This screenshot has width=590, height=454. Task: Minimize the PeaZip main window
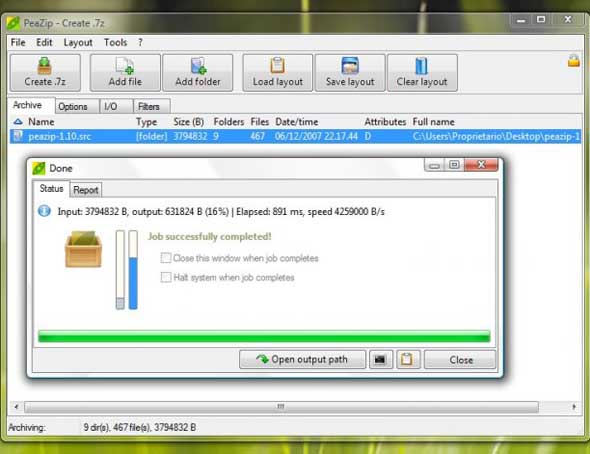click(521, 20)
